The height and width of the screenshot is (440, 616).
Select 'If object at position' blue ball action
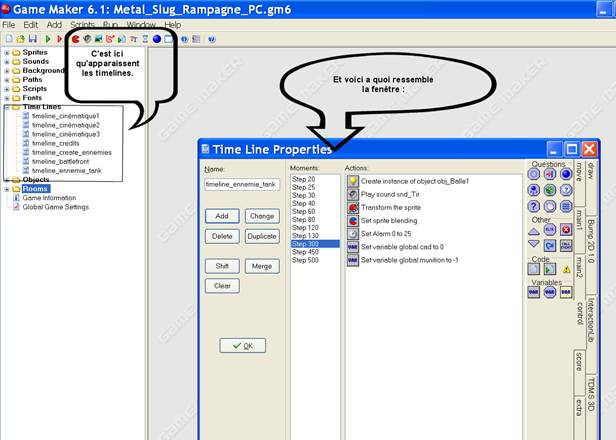point(566,174)
